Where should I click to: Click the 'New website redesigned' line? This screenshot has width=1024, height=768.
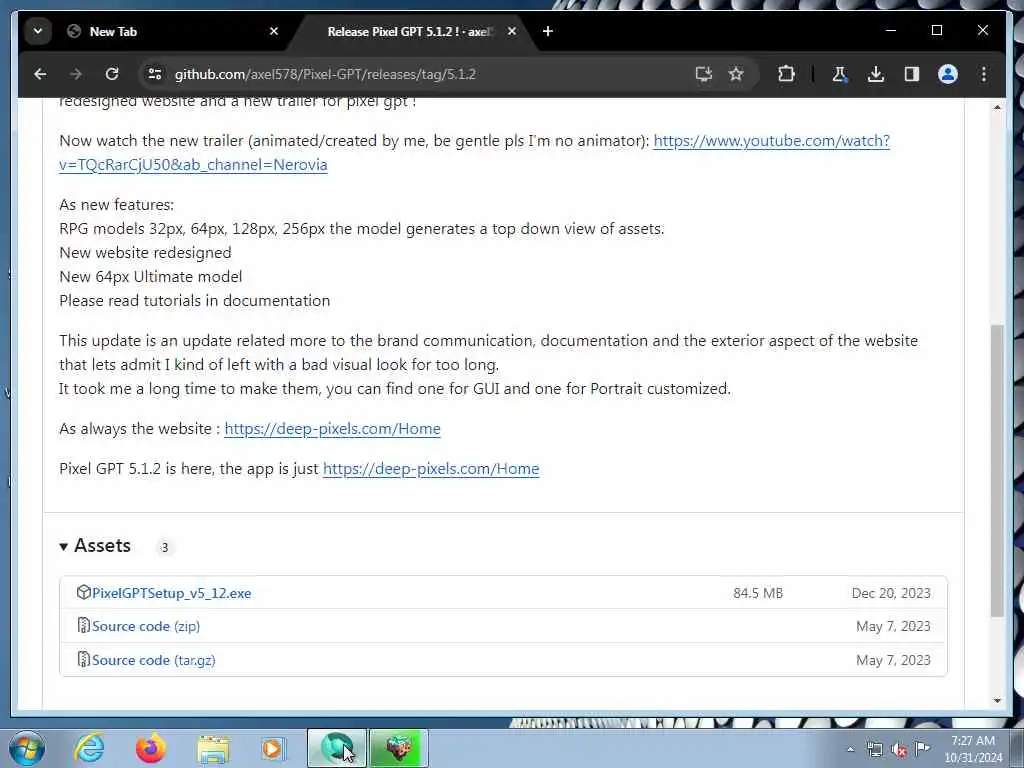[145, 253]
